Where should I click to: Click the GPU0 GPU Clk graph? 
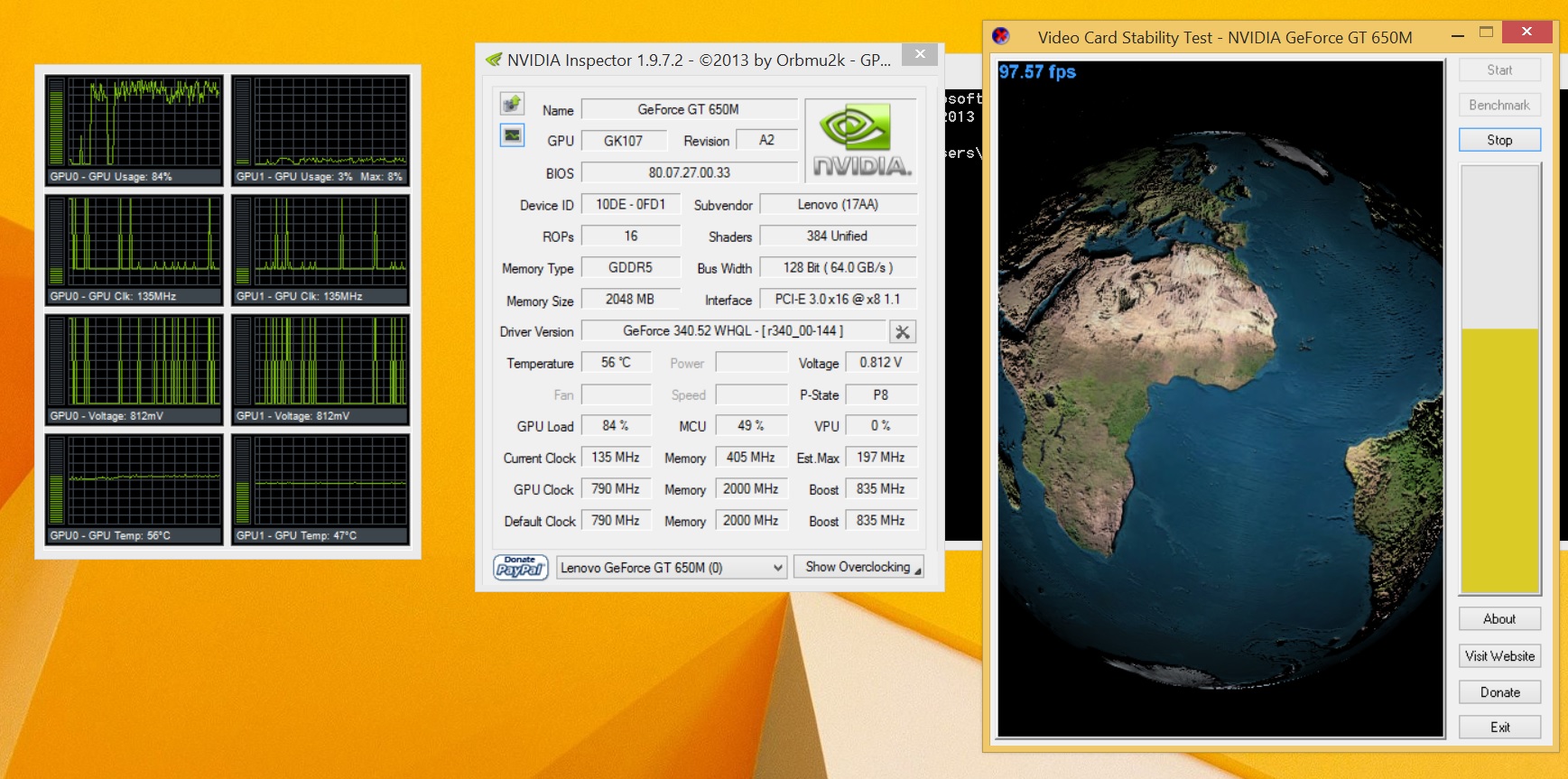pos(134,250)
